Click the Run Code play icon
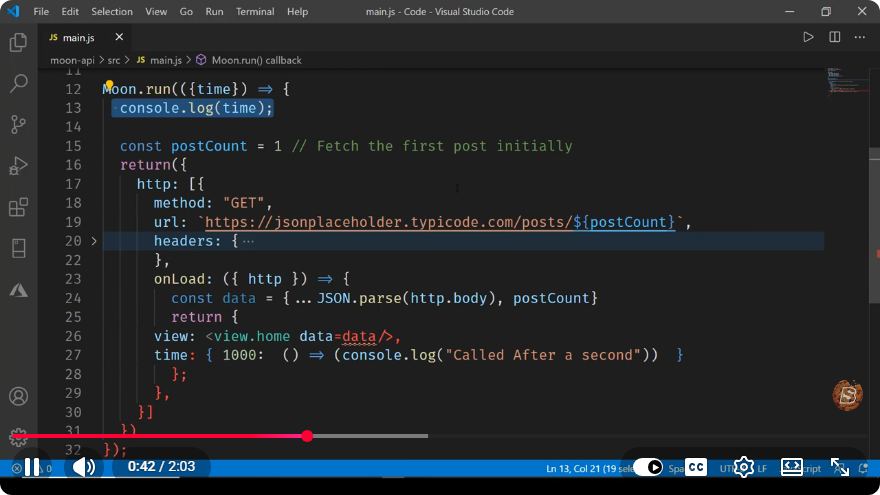The width and height of the screenshot is (880, 495). [808, 37]
